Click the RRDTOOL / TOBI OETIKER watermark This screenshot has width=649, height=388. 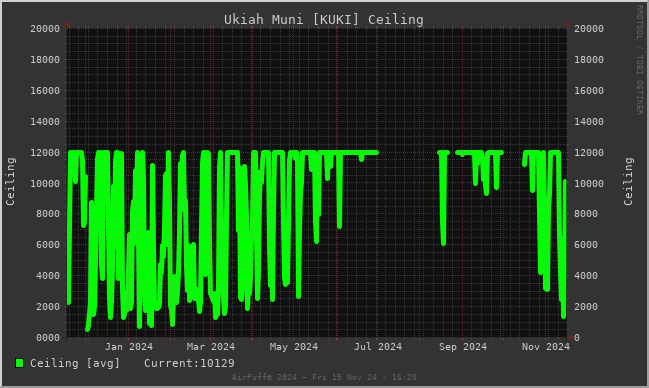[x=639, y=60]
